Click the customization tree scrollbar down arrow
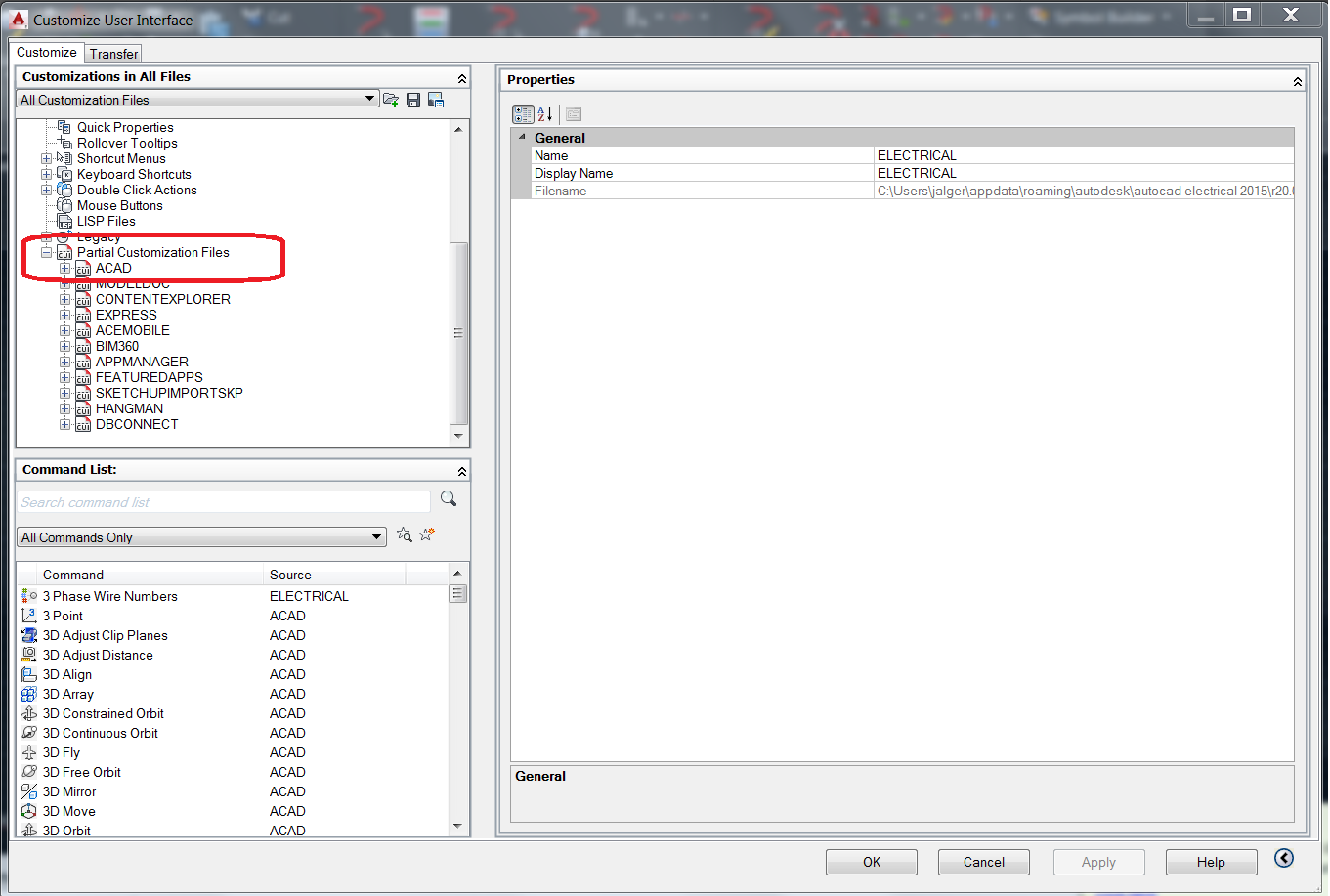The width and height of the screenshot is (1330, 896). point(458,436)
